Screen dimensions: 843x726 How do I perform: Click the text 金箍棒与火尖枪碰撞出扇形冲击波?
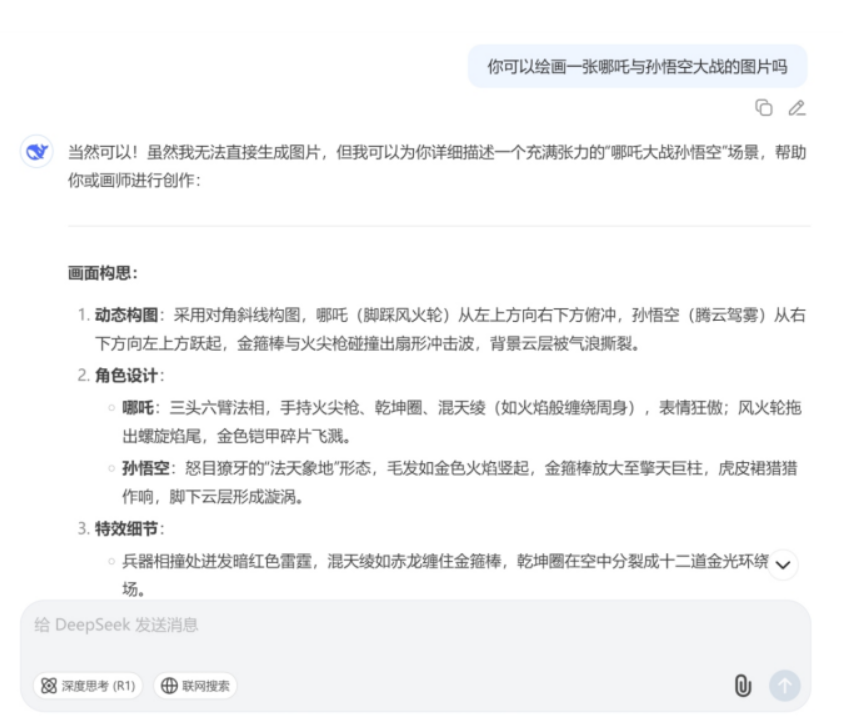[356, 343]
